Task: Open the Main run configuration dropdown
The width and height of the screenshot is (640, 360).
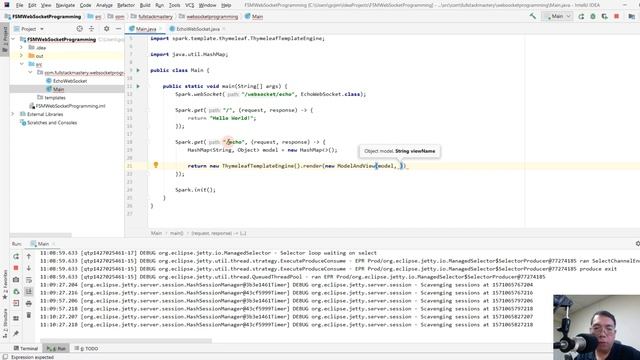Action: (x=558, y=16)
